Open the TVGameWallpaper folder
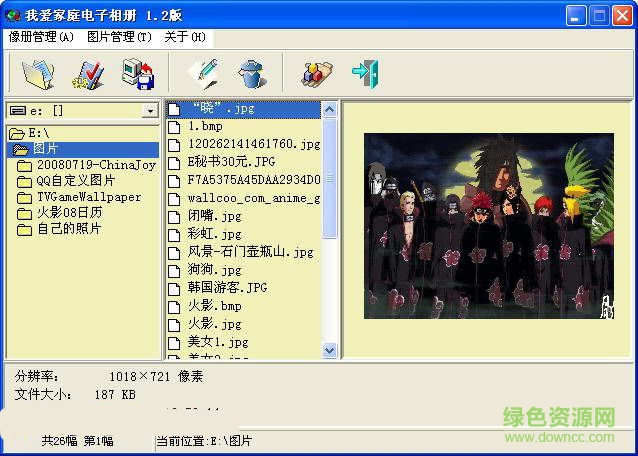 click(x=89, y=197)
